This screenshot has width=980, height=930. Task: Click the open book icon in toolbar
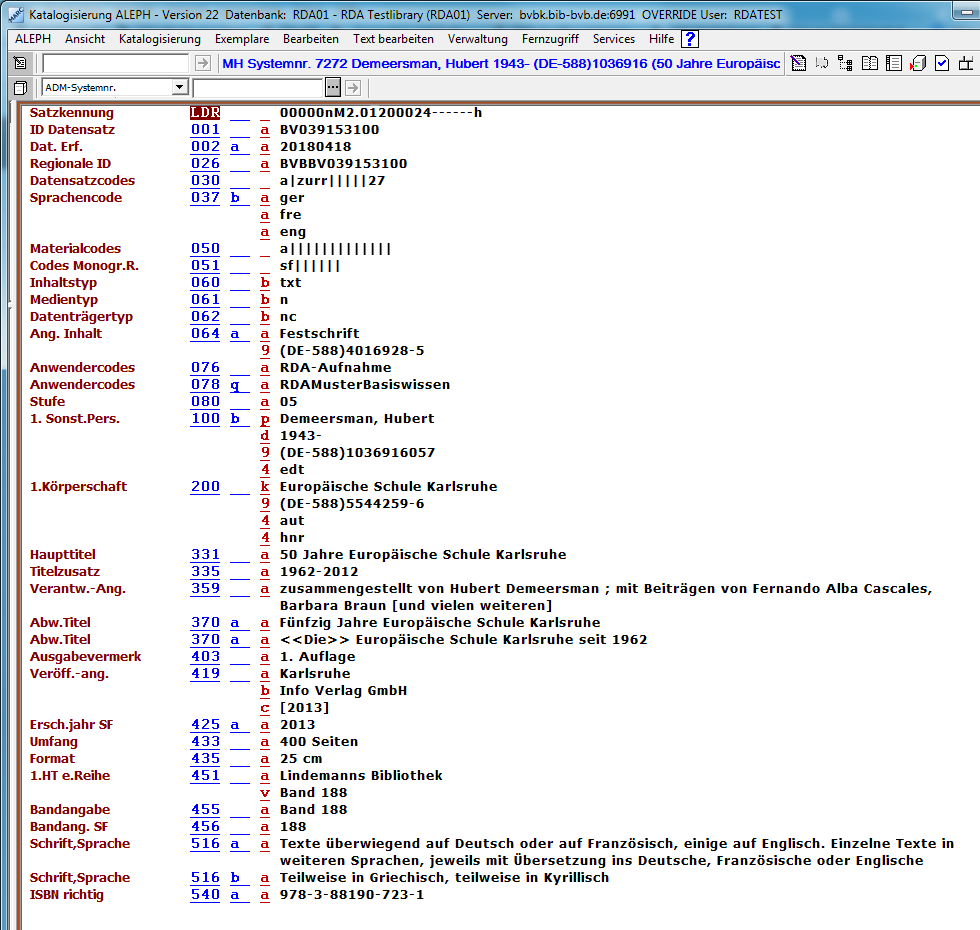[870, 64]
